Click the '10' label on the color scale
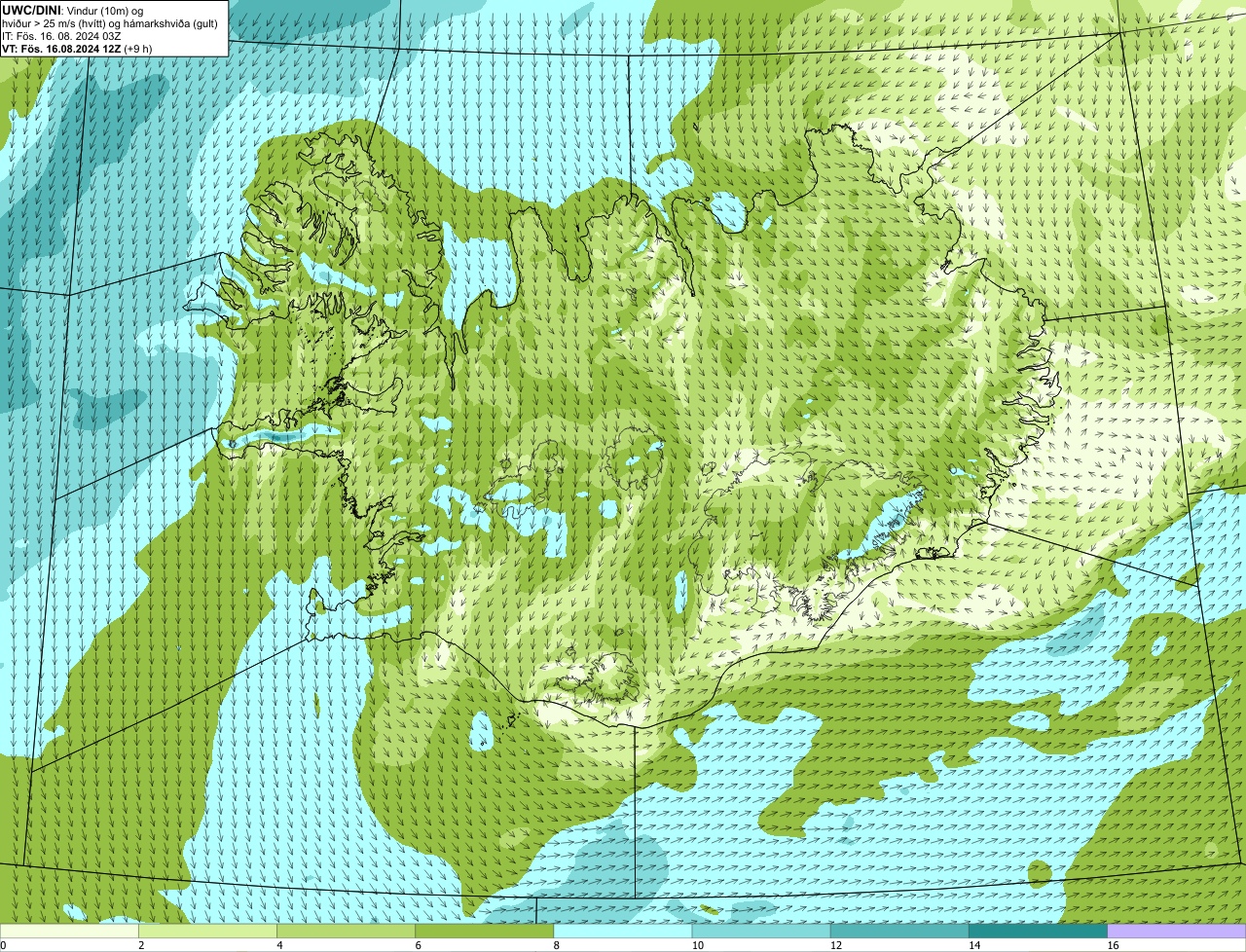1246x952 pixels. [697, 945]
